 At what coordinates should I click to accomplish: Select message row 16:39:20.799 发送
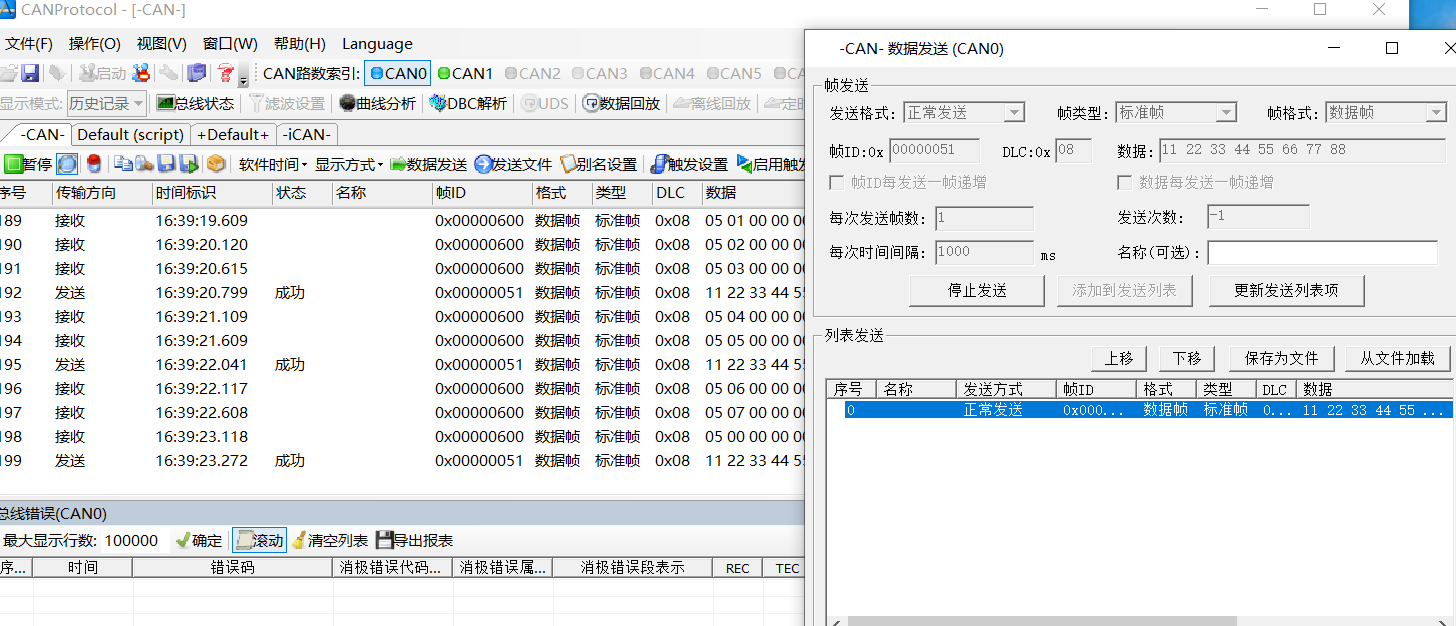[402, 293]
